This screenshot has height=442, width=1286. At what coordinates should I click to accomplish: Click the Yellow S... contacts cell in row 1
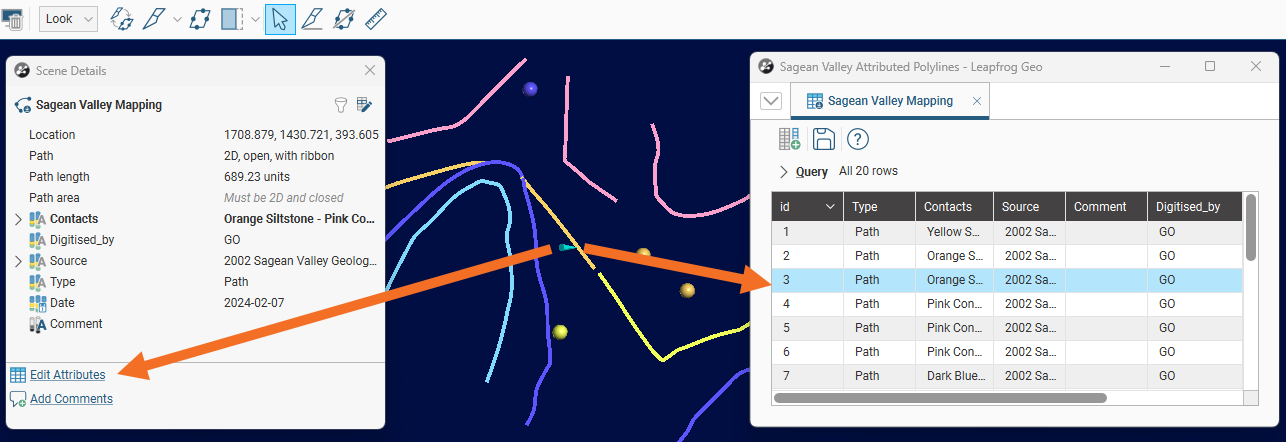[x=955, y=232]
